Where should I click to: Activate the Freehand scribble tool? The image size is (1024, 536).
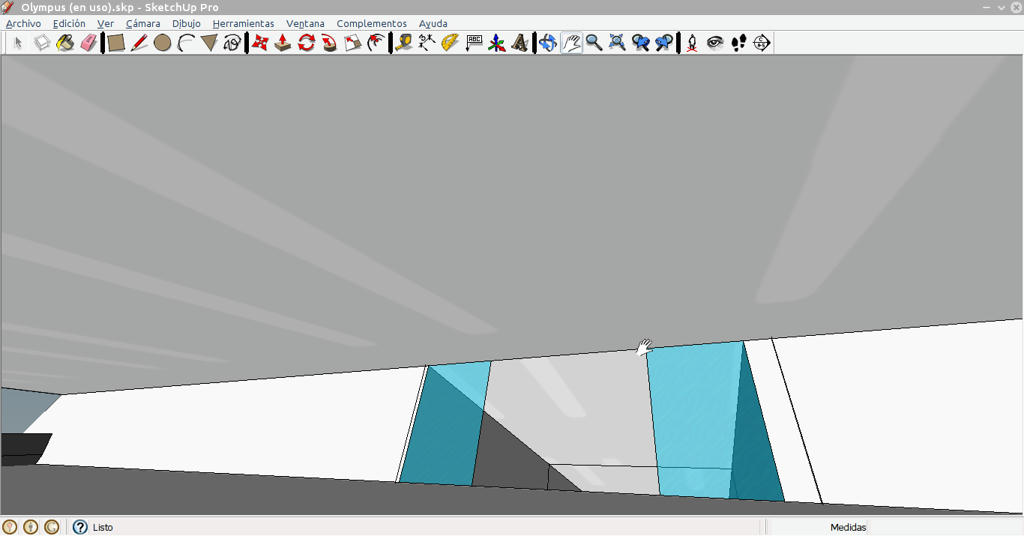pos(232,43)
